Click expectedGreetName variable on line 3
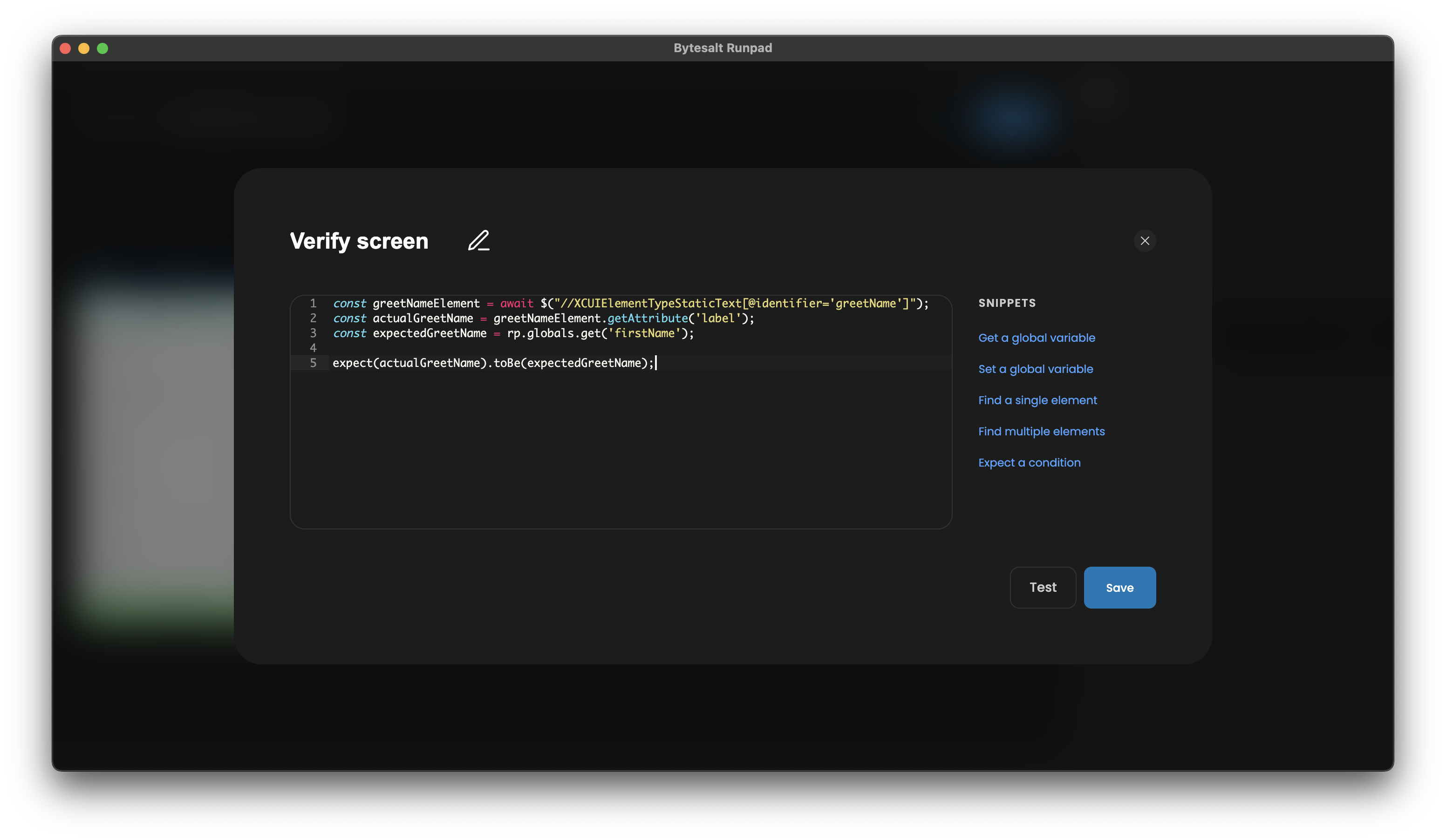Screen dimensions: 1446x840 [429, 333]
